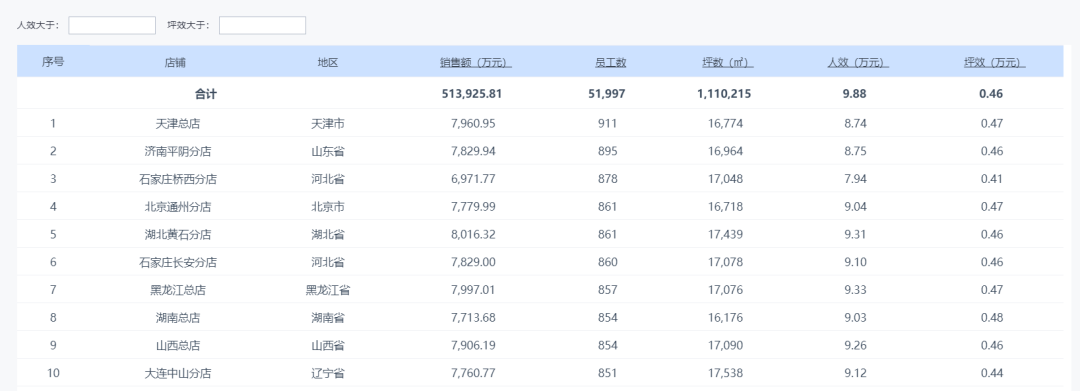Viewport: 1080px width, 391px height.
Task: Choose the 北京通州分店 cell
Action: click(178, 207)
